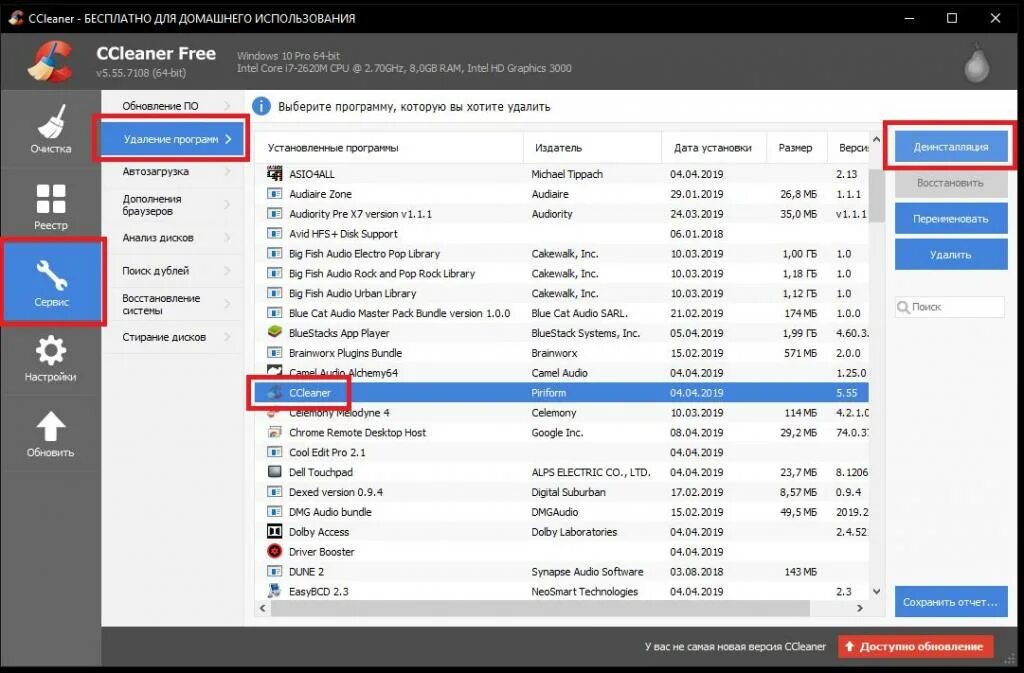
Task: Click the blue info icon
Action: point(261,106)
